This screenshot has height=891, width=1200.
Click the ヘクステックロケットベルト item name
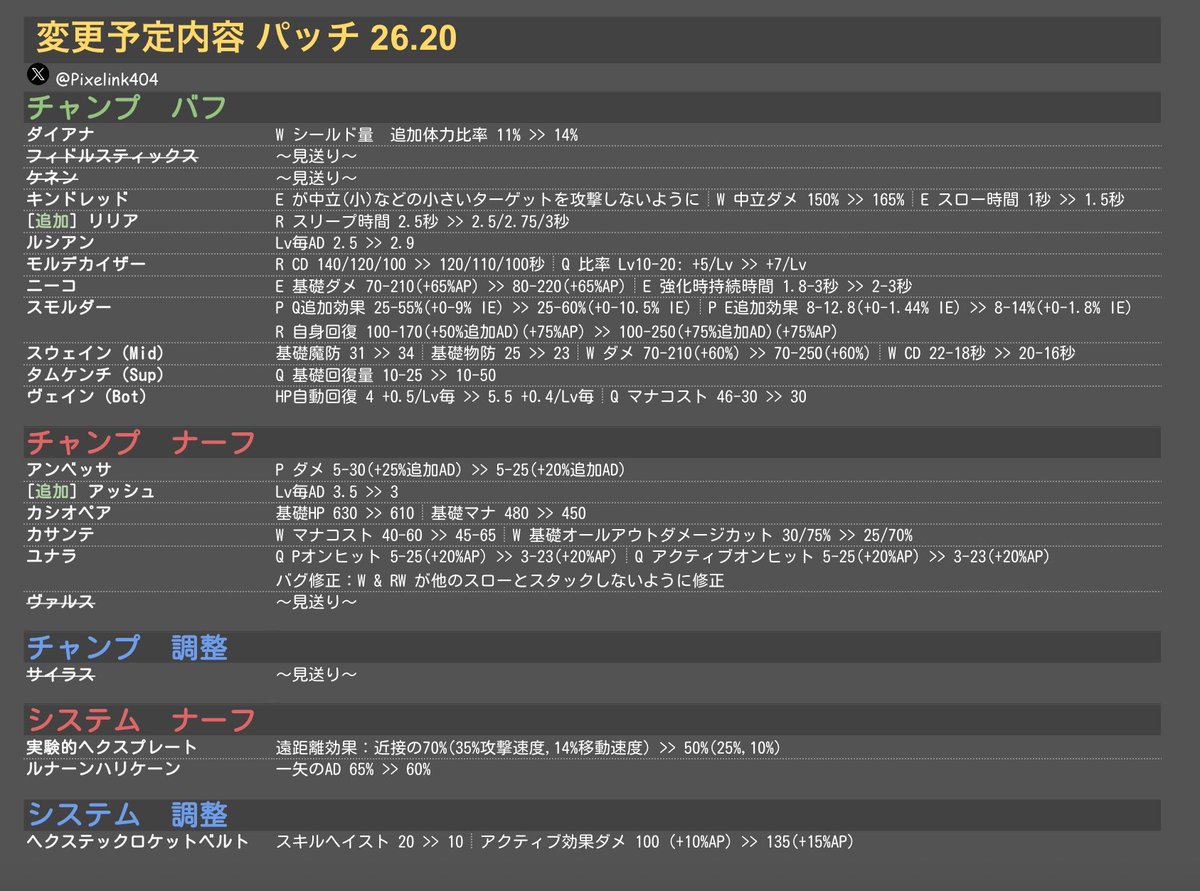point(137,842)
